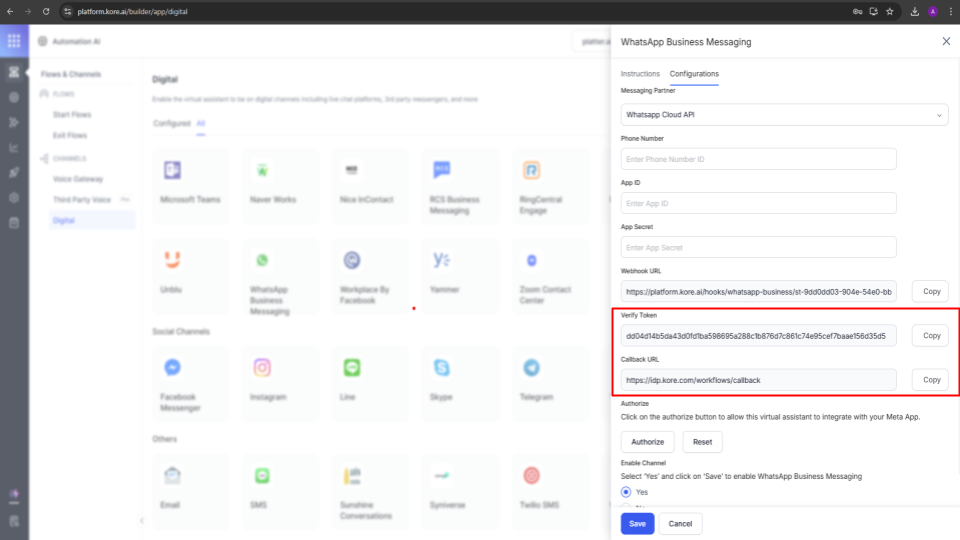This screenshot has width=960, height=540.
Task: Select the Facebook Messenger channel icon
Action: tap(172, 367)
